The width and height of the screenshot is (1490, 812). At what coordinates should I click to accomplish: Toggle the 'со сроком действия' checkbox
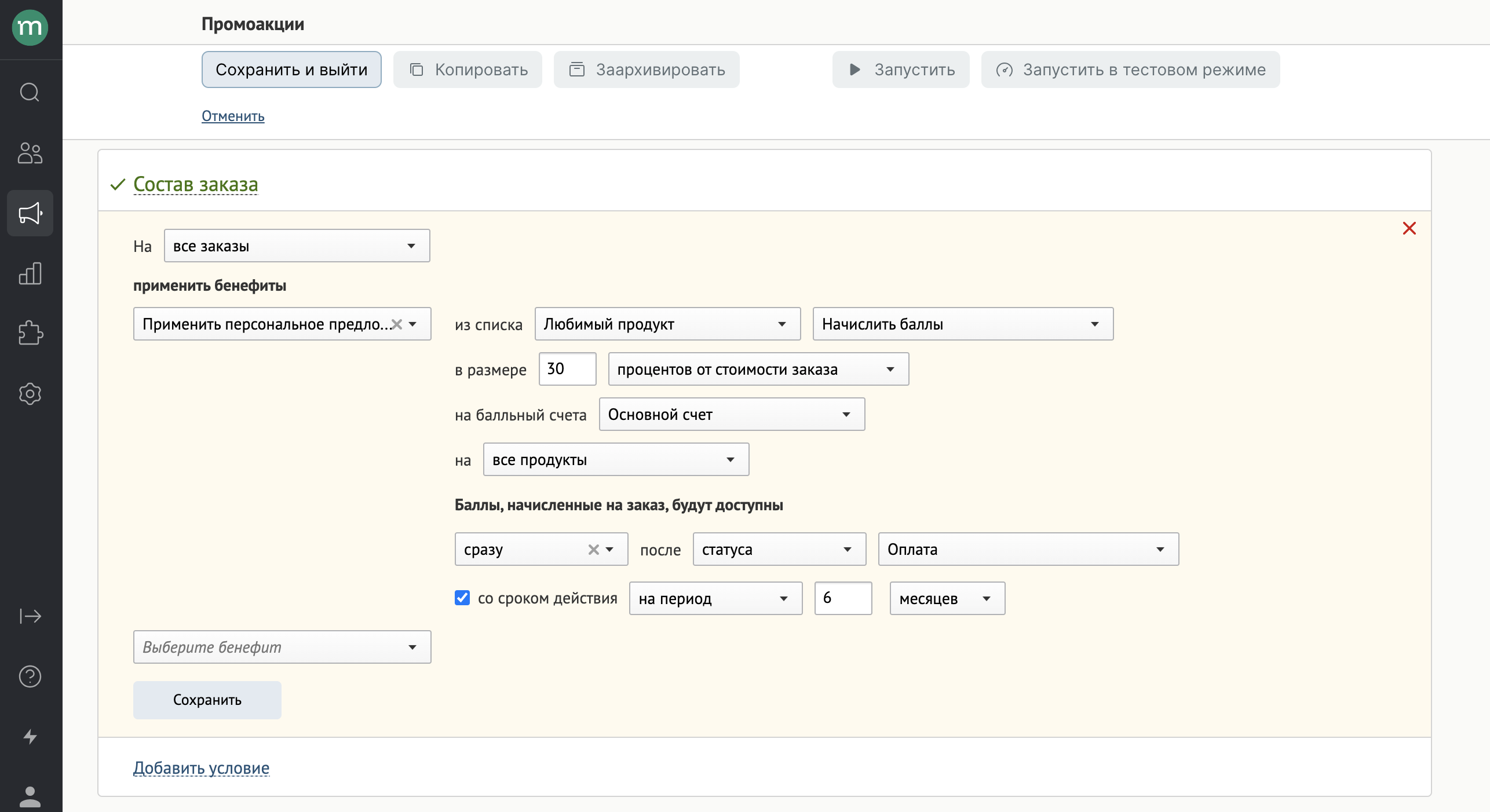(462, 598)
